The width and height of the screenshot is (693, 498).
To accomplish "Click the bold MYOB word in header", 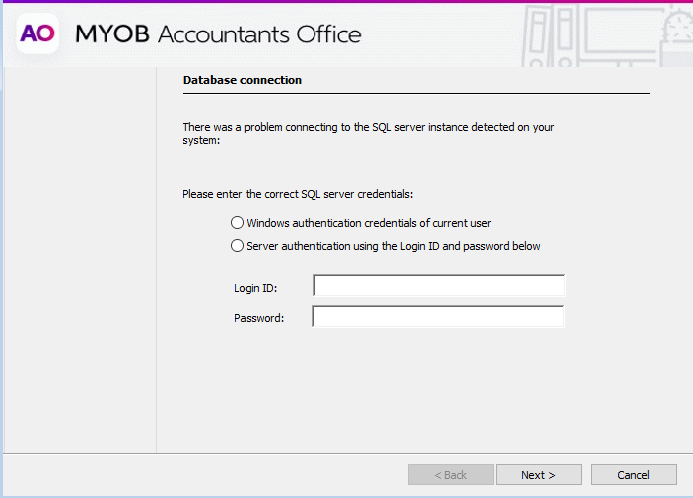I will point(112,35).
